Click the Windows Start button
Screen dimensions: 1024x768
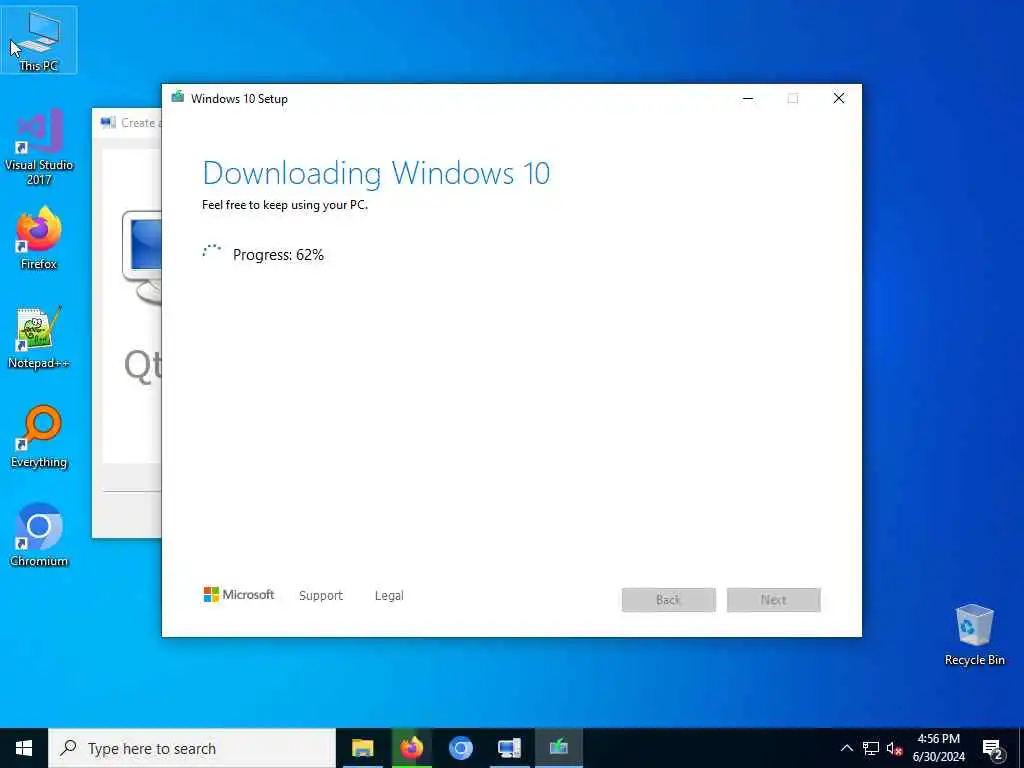(24, 748)
